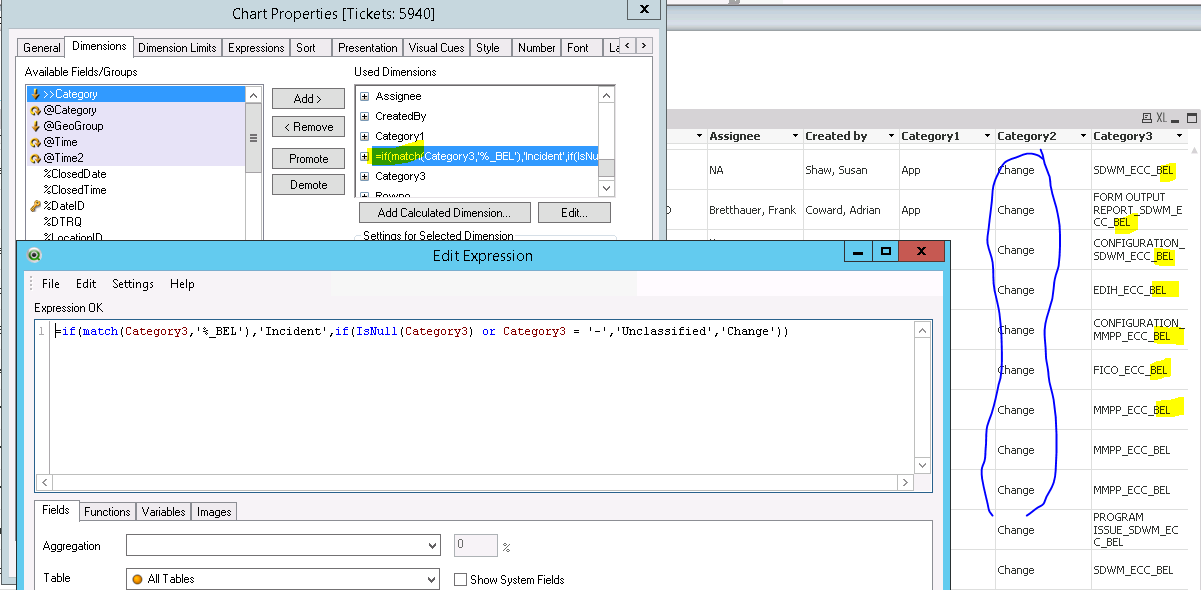Expand the calculated if(match) dimension
The width and height of the screenshot is (1201, 590).
[x=365, y=156]
